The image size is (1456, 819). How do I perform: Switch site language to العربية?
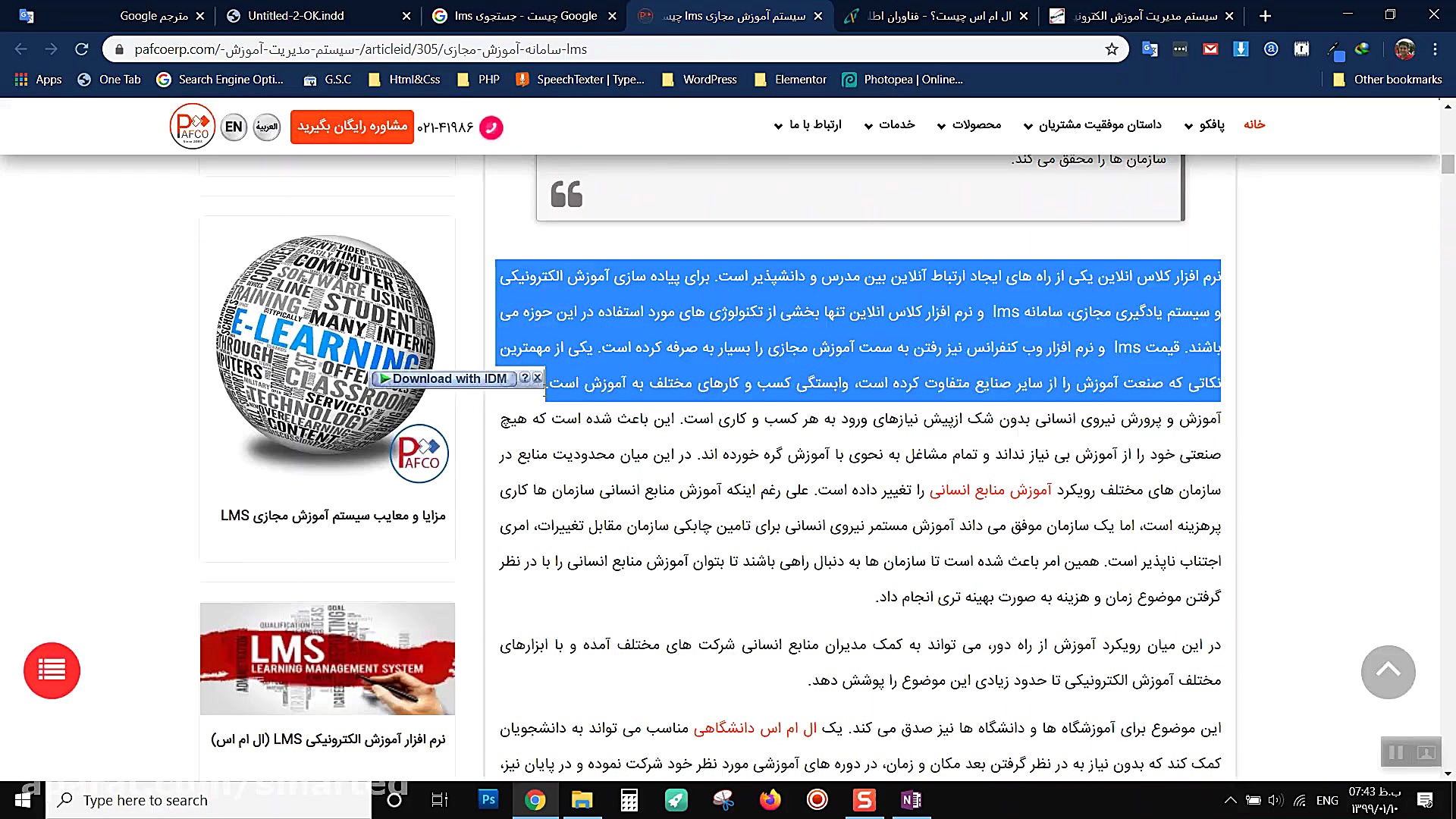coord(267,127)
